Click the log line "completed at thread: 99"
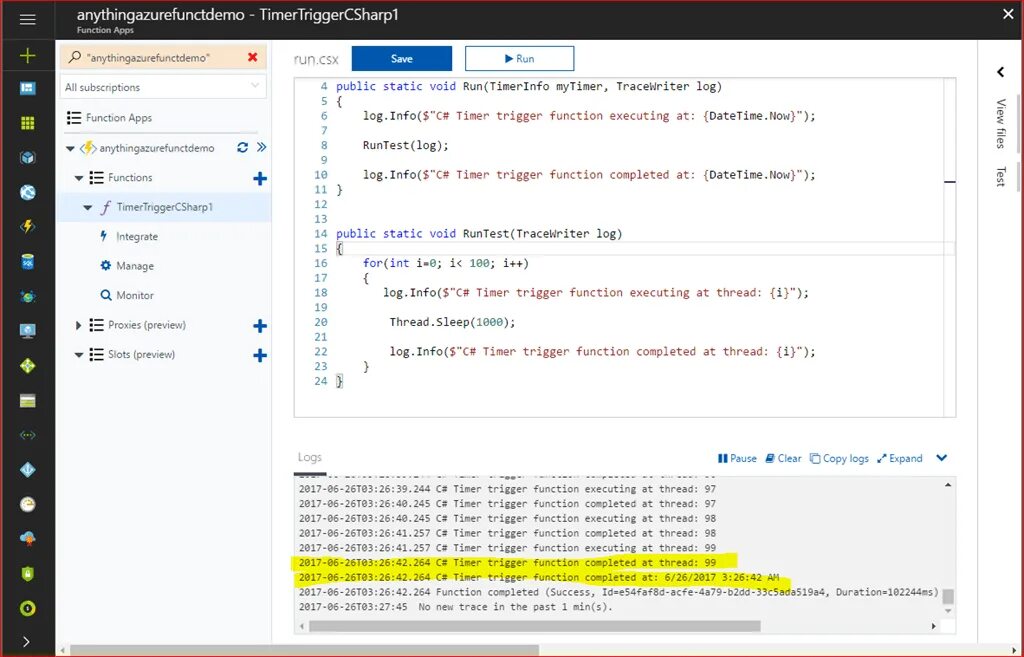 coord(507,562)
